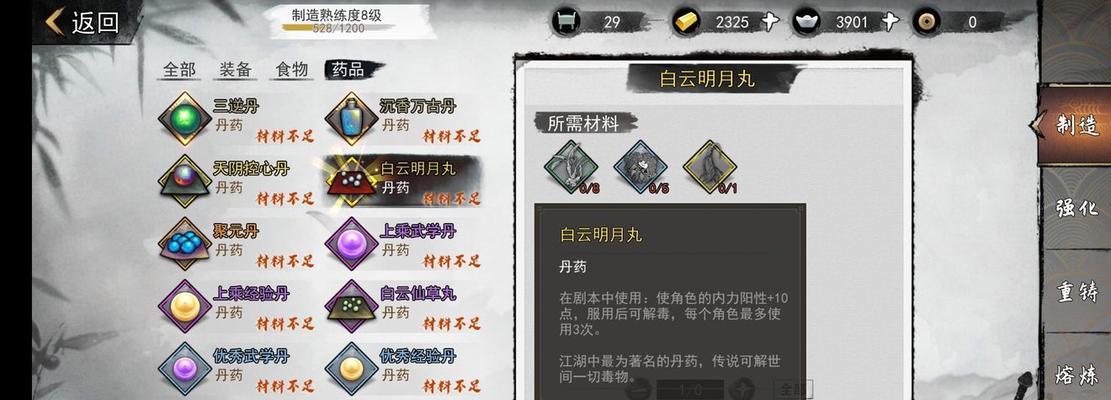
Task: Select the 白云仙草丸 recipe icon
Action: 351,305
